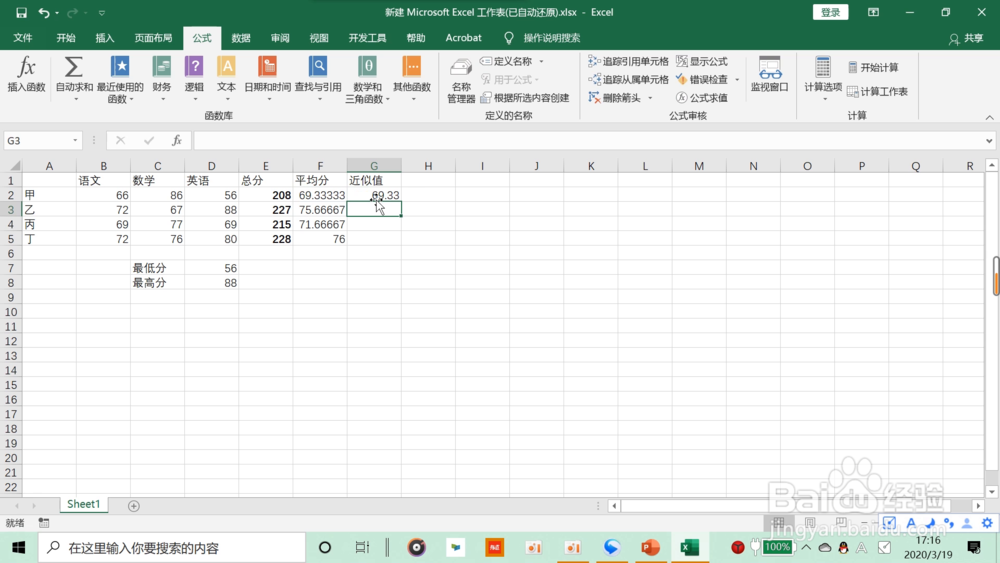Click Trace Dependents (追踪从属单元格)

coord(628,79)
